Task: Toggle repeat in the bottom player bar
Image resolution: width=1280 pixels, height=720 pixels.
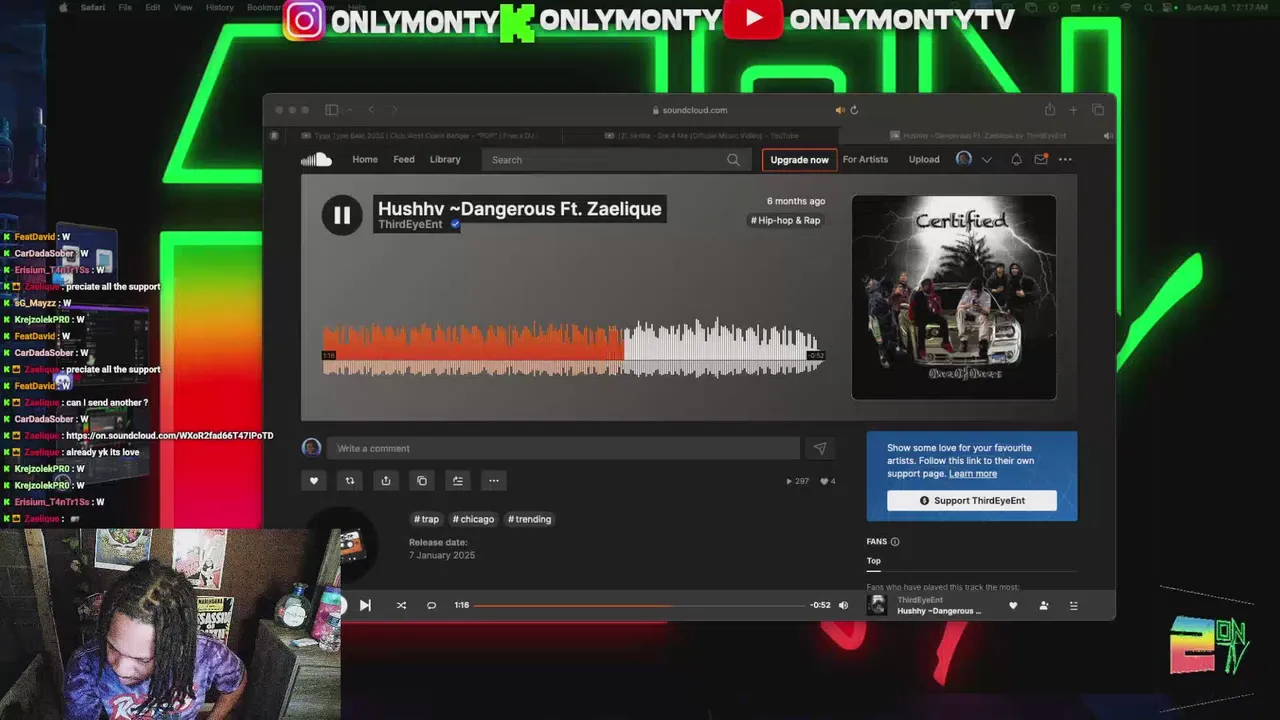Action: click(x=431, y=605)
